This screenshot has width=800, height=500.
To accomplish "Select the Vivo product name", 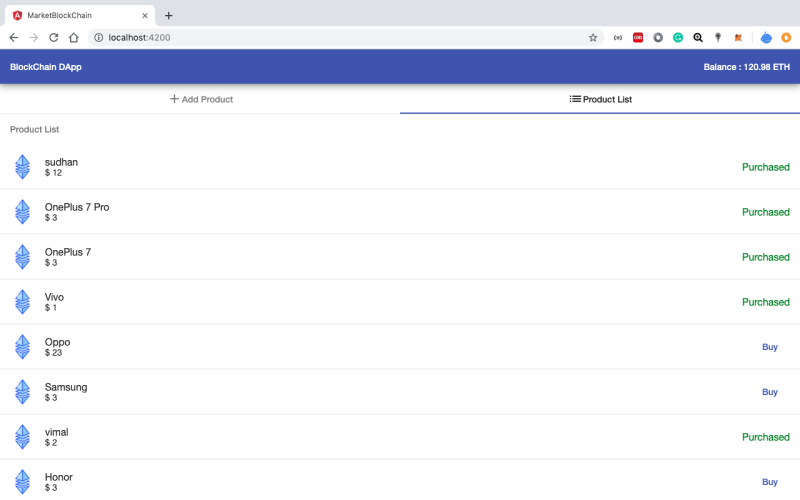I will [x=54, y=297].
